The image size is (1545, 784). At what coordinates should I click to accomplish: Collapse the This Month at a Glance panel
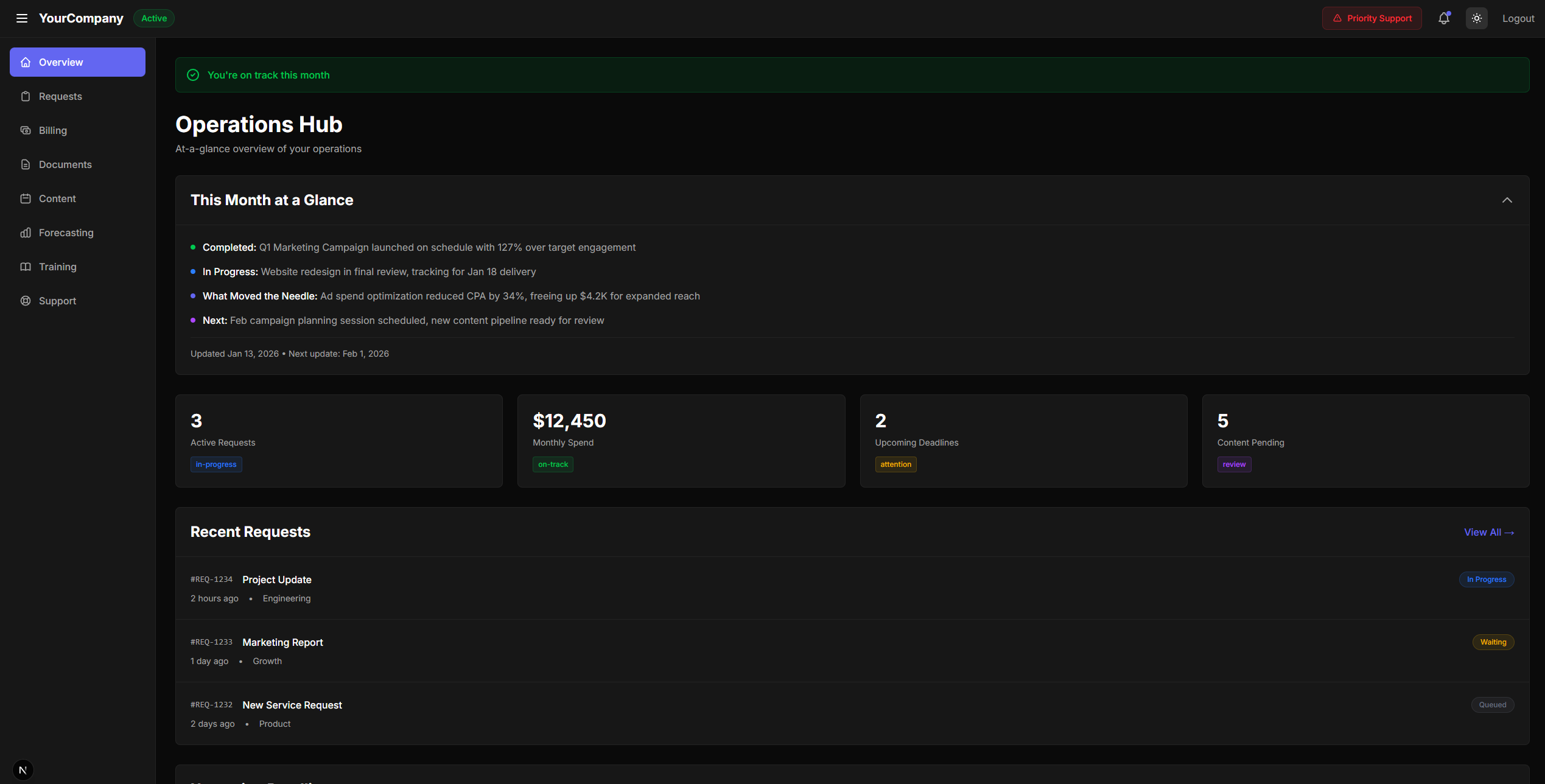tap(1507, 200)
